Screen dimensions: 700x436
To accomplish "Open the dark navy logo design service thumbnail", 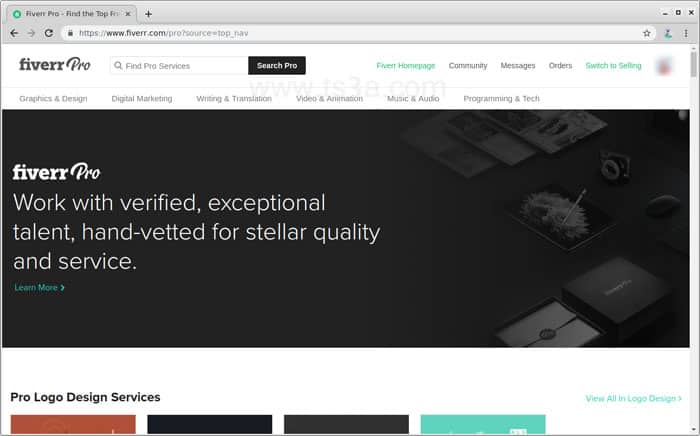I will pyautogui.click(x=209, y=424).
